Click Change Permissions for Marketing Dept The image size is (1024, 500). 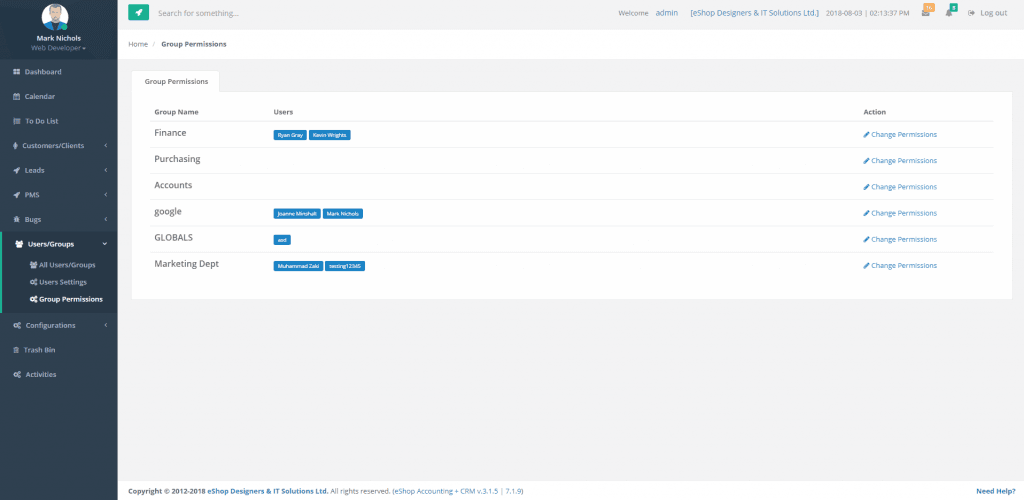(x=903, y=266)
